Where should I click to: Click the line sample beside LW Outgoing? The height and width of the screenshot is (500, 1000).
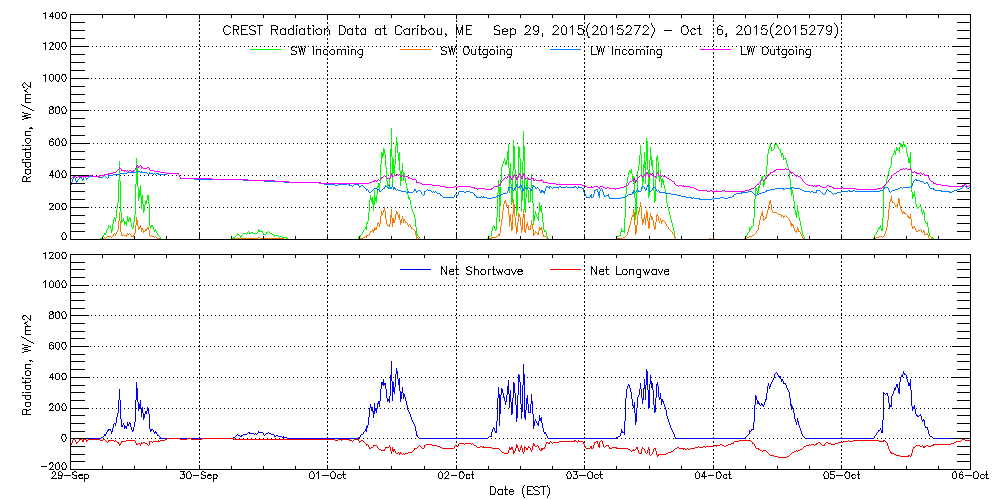(x=715, y=47)
